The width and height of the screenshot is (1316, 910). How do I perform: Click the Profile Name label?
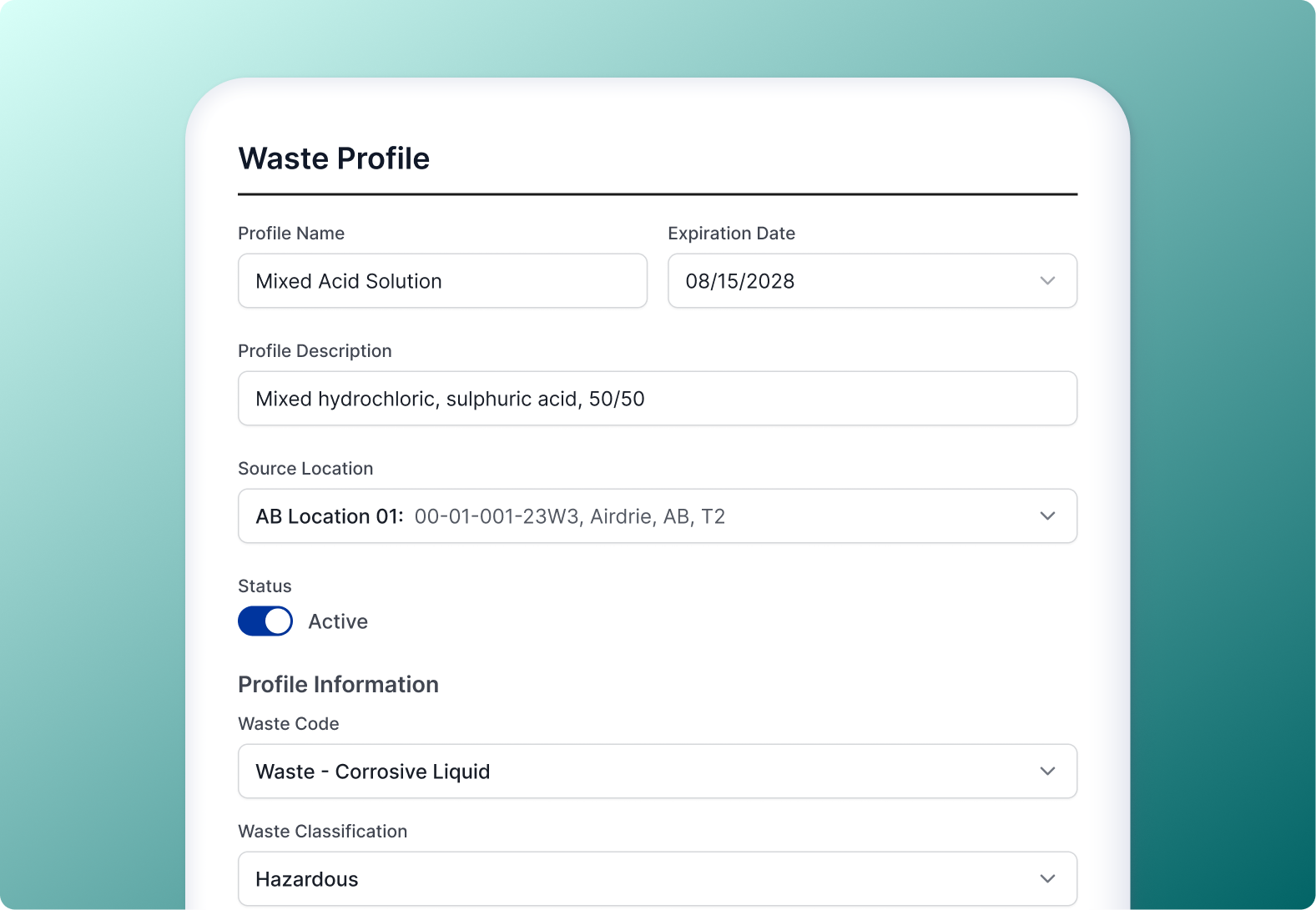coord(291,234)
